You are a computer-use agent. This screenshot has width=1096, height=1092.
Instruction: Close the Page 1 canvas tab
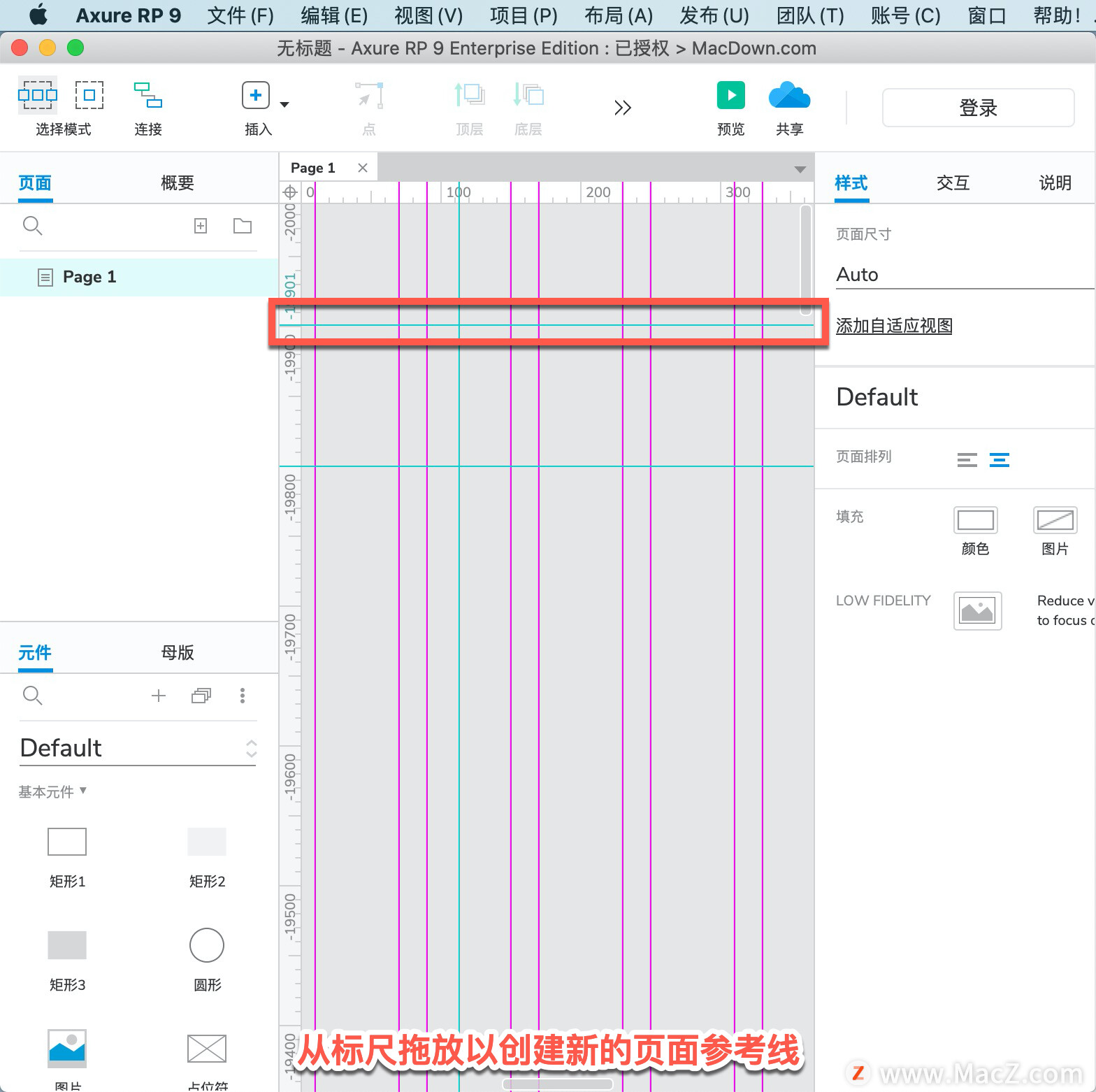[363, 168]
